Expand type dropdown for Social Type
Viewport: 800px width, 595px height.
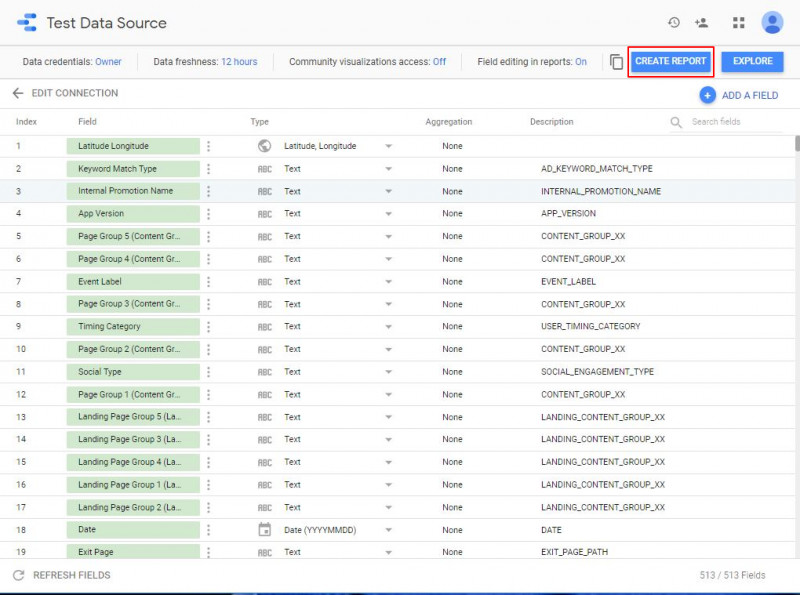click(x=388, y=372)
